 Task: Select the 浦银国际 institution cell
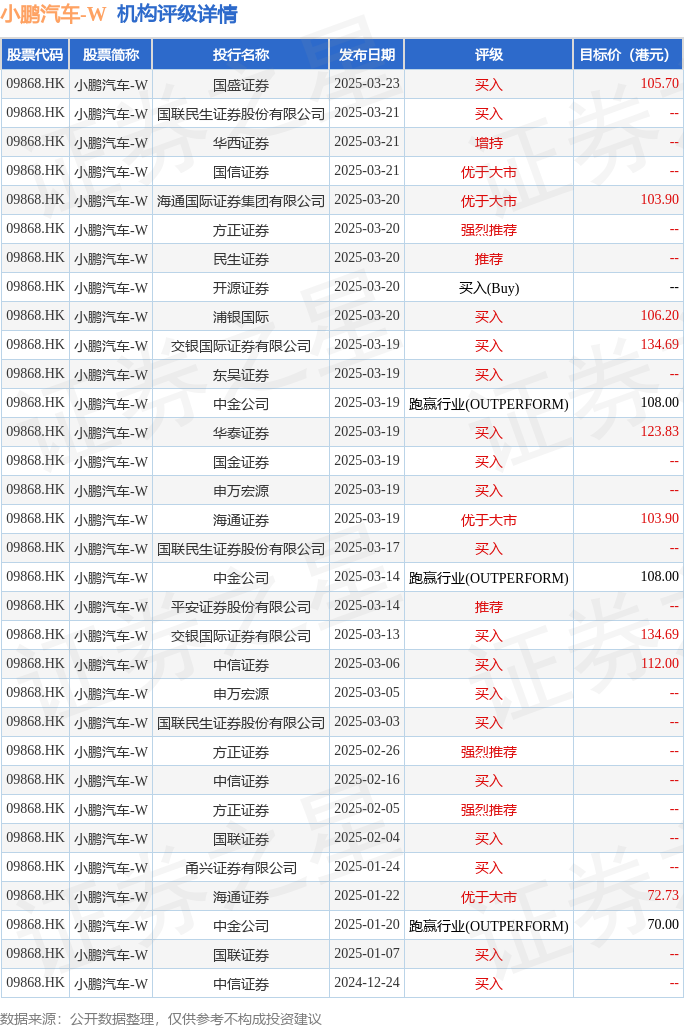point(241,317)
